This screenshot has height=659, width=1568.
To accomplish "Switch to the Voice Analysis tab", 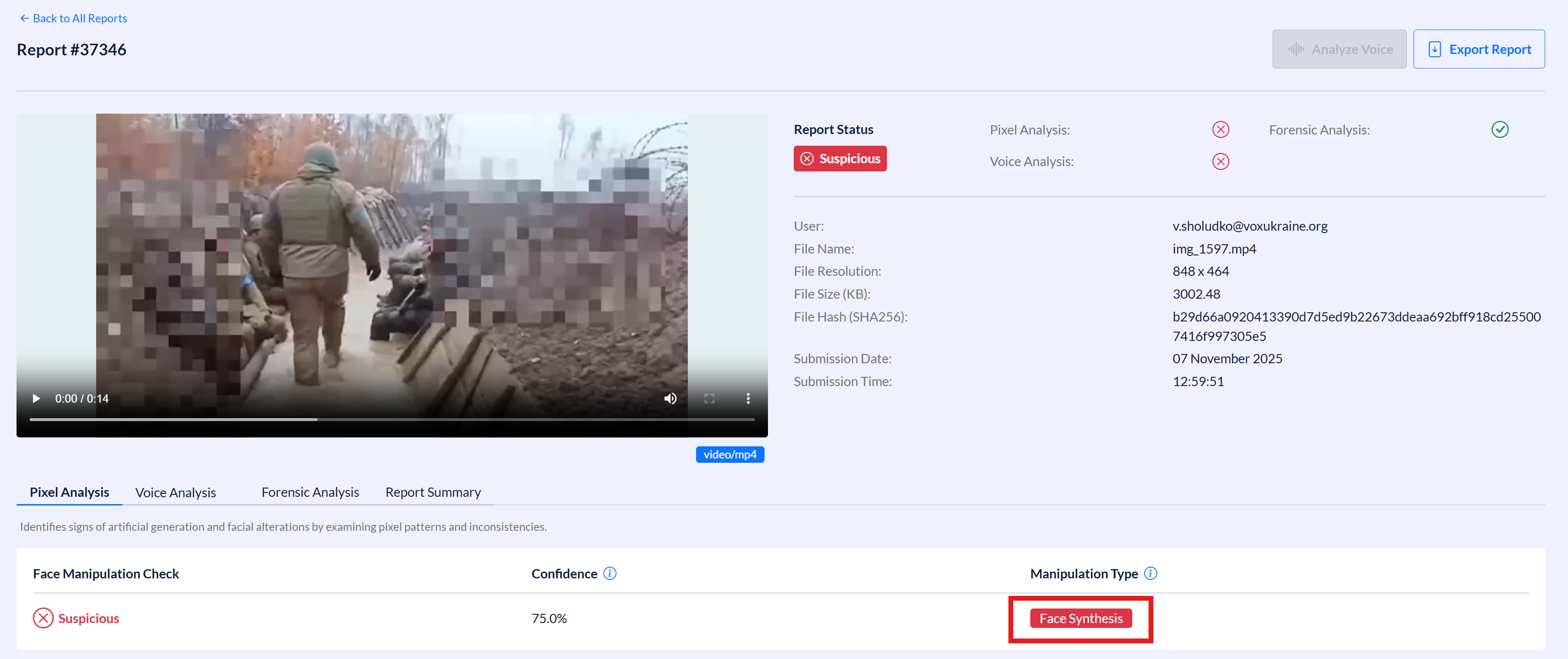I will pyautogui.click(x=175, y=492).
